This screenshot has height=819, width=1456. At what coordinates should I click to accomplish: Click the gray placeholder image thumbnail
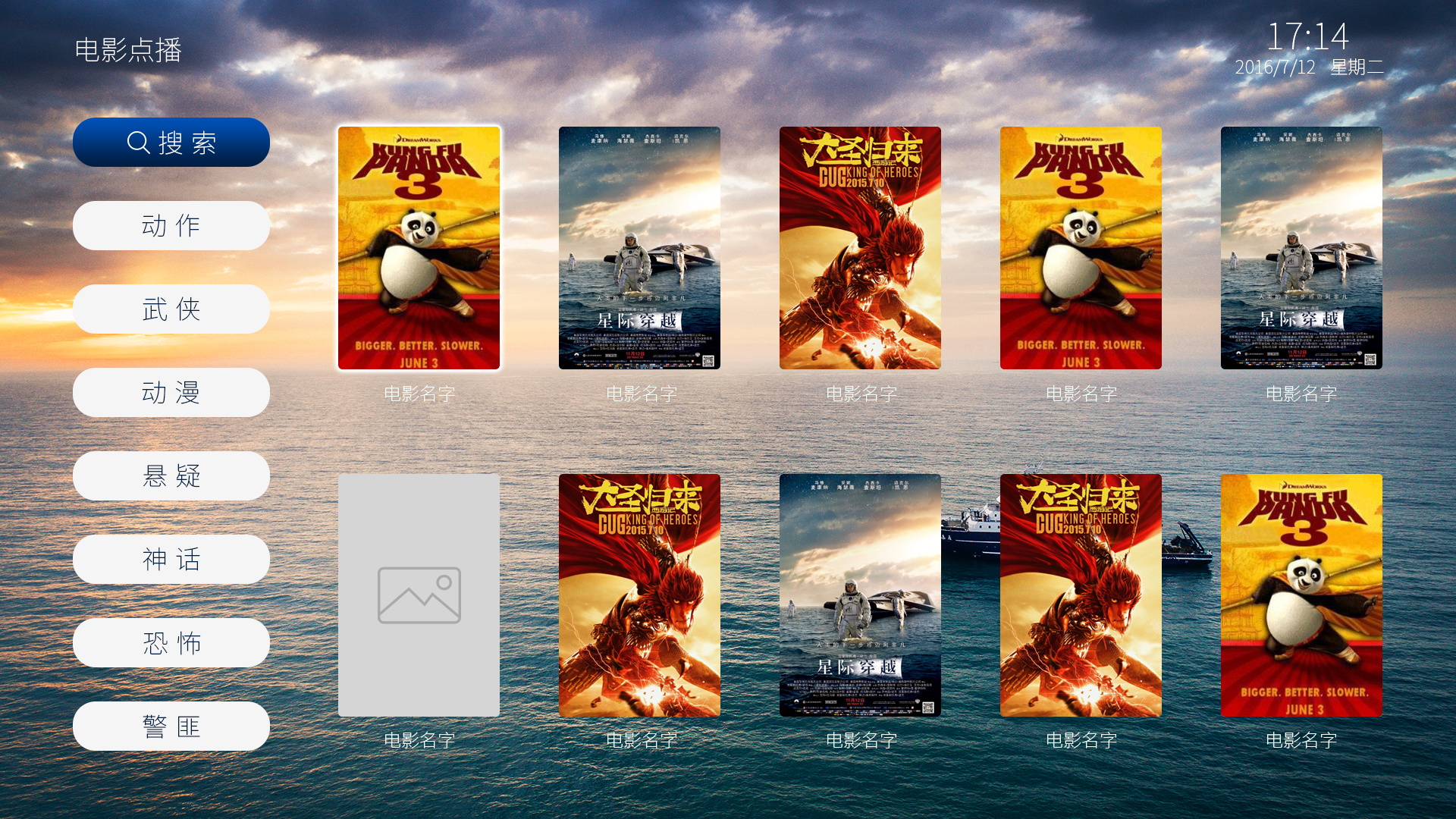(419, 595)
